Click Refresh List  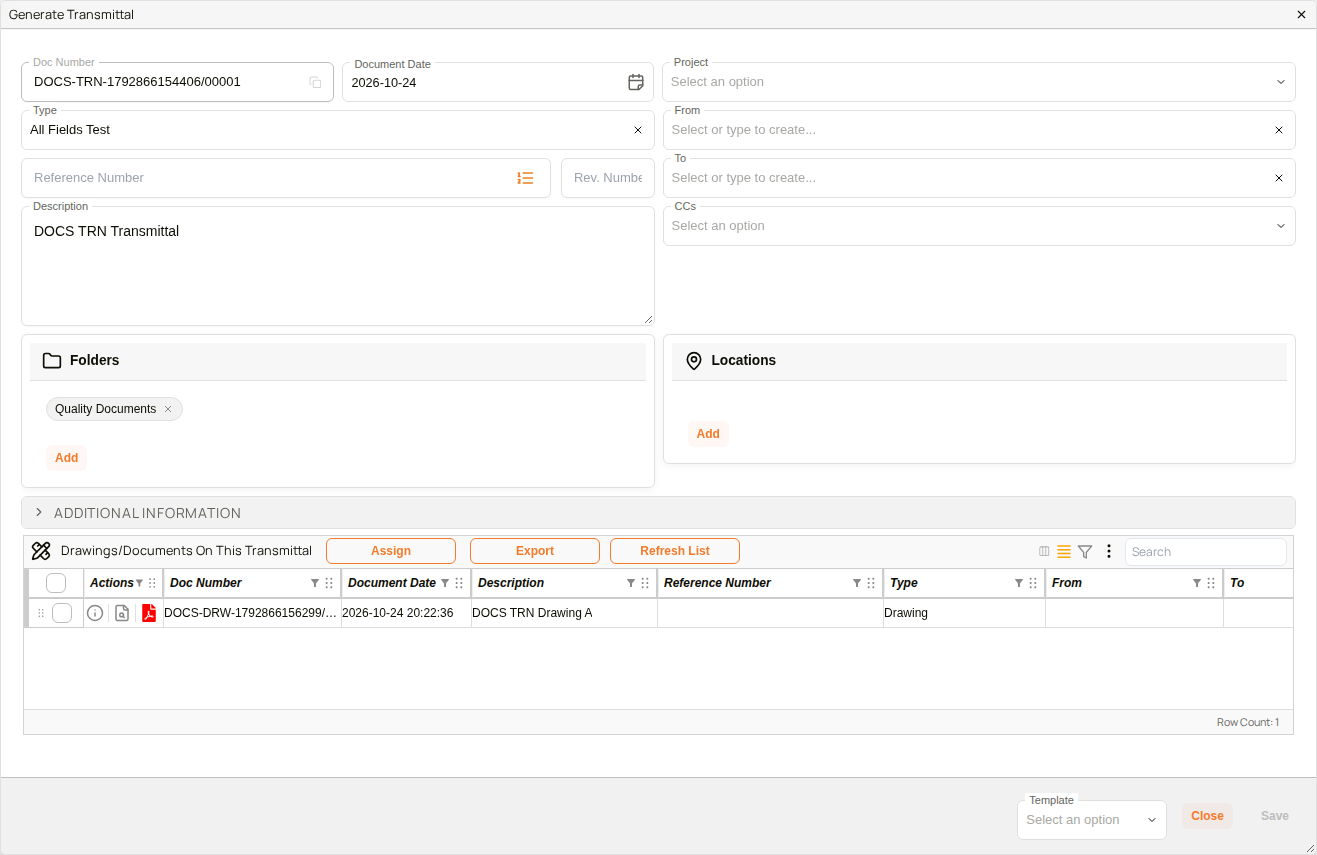675,551
